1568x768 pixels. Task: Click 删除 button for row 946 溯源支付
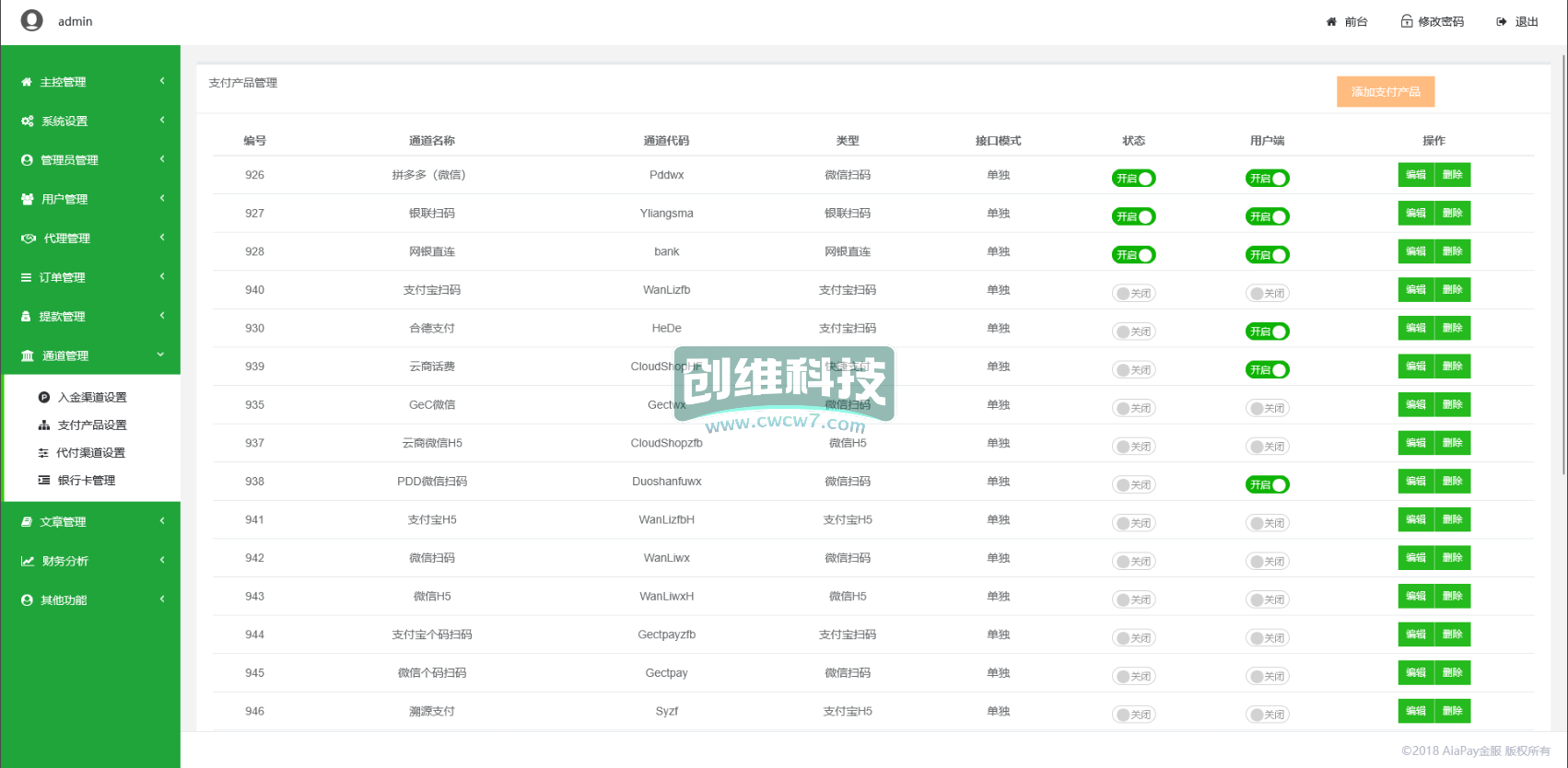[x=1453, y=711]
